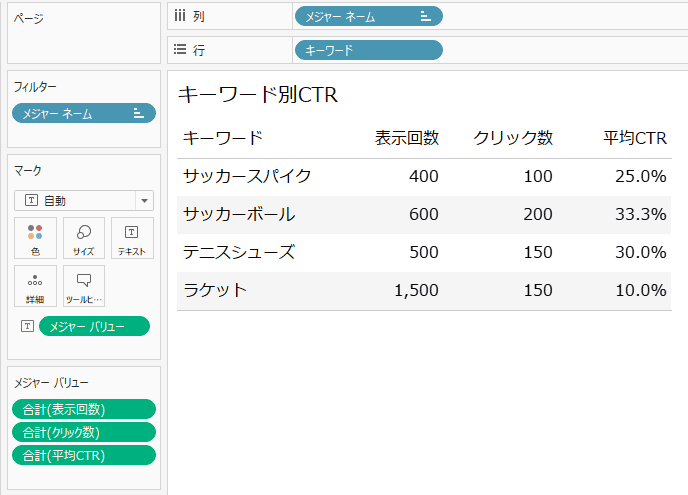The image size is (688, 495).
Task: Click the Color (色) mark card button
Action: 35,239
